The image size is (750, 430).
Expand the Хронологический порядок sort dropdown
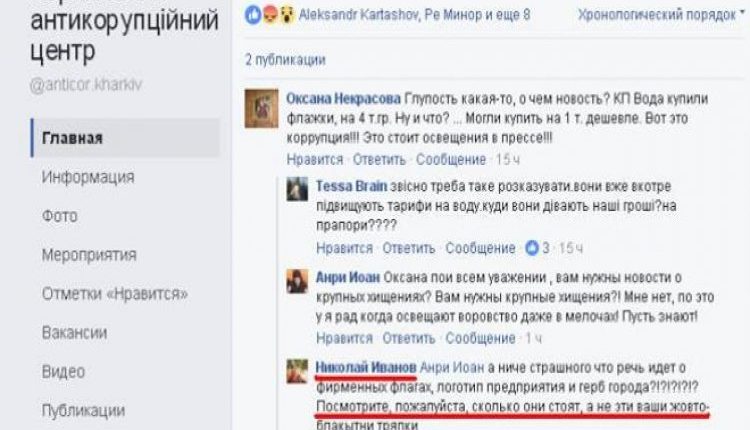point(661,15)
